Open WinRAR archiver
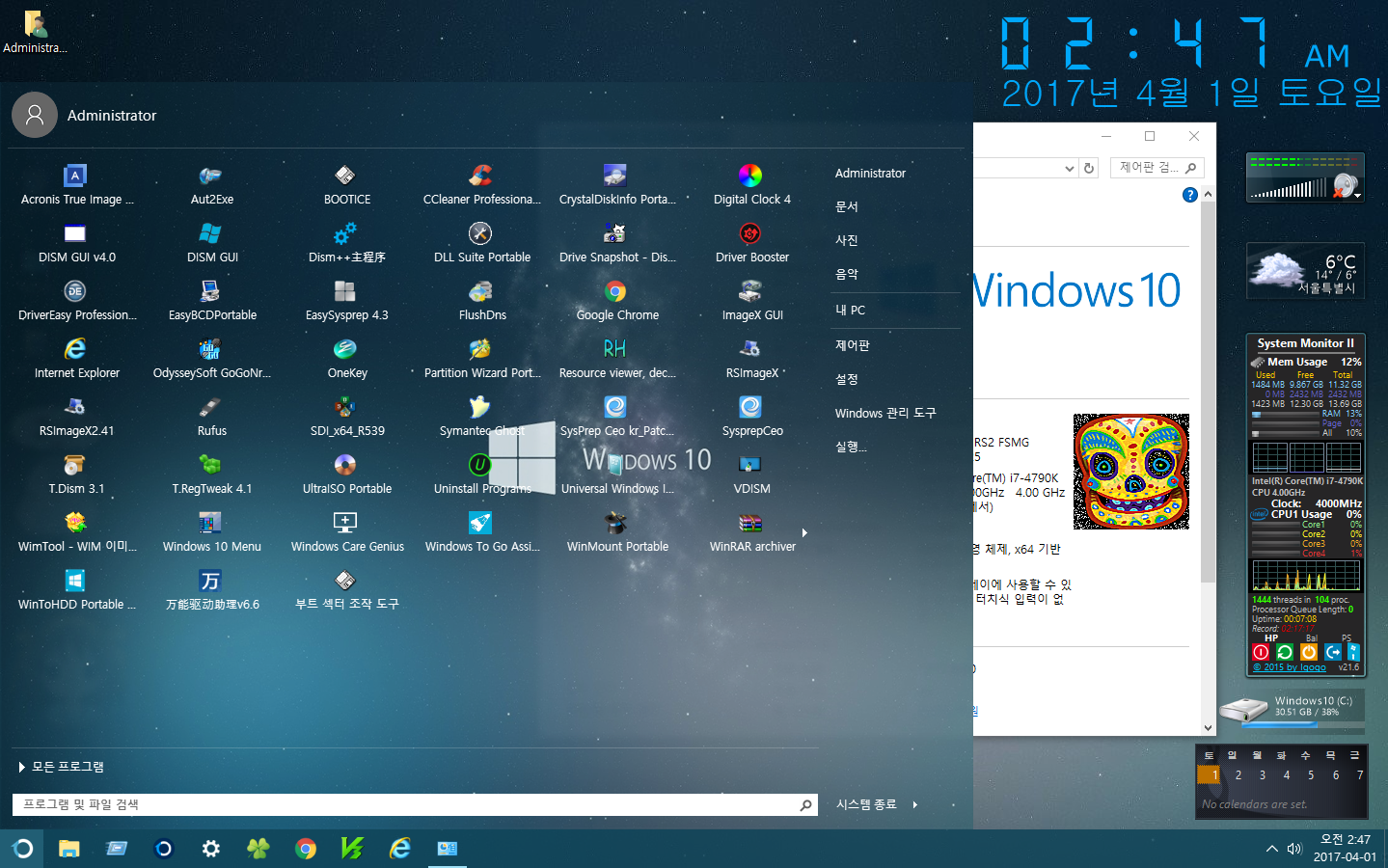 pos(750,523)
